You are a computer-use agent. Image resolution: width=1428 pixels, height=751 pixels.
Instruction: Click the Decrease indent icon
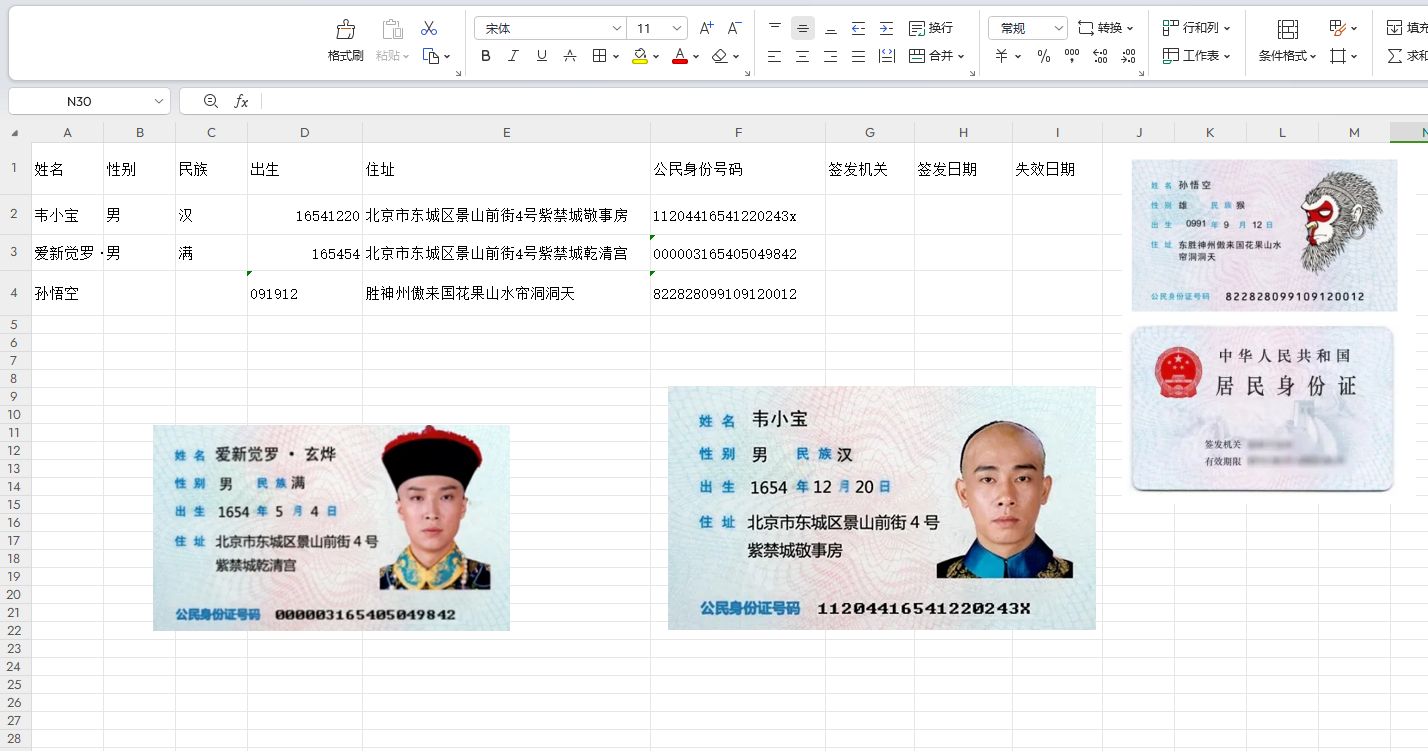pyautogui.click(x=858, y=28)
